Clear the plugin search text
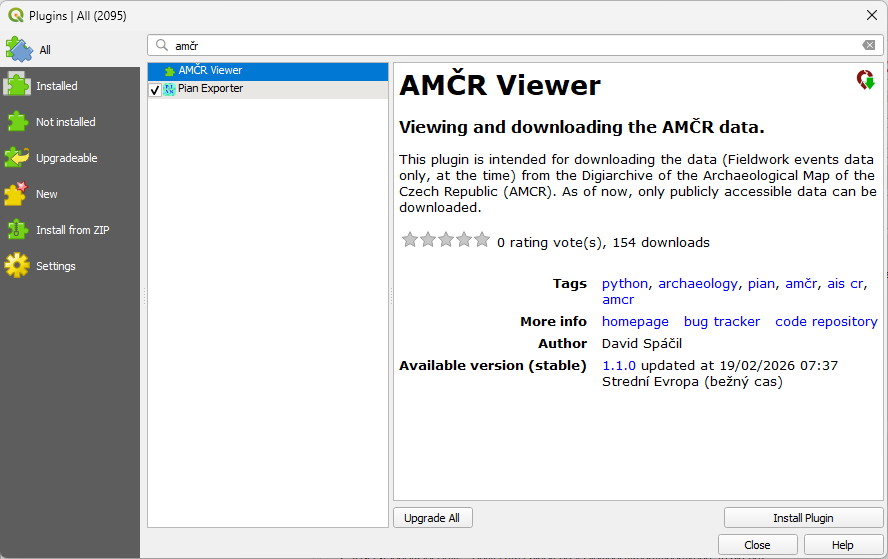Screen dimensions: 888x559 (869, 45)
